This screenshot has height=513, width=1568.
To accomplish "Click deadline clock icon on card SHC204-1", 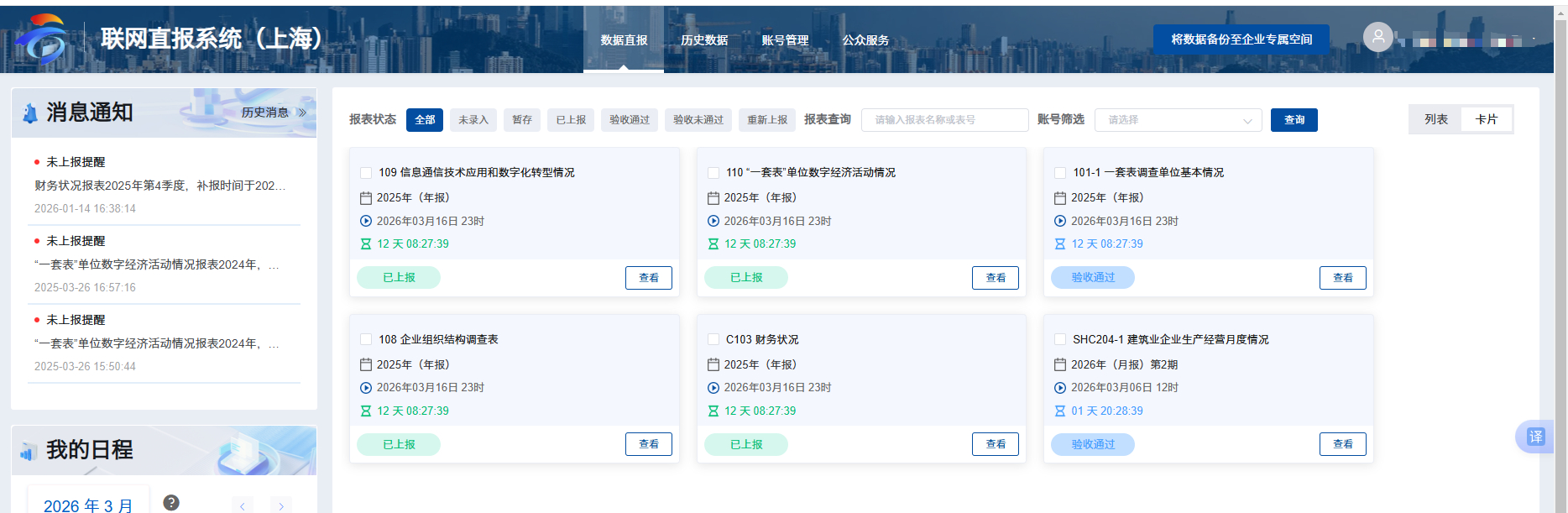I will click(1060, 387).
